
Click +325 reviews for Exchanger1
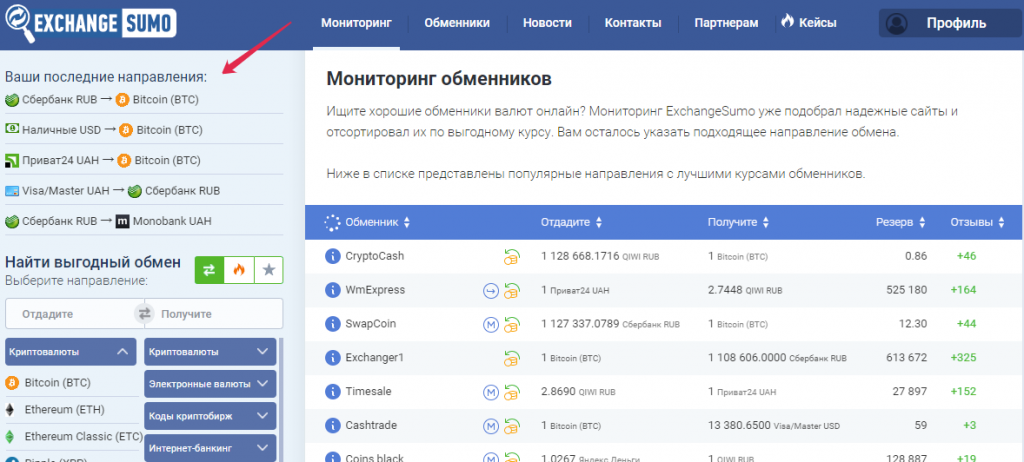click(x=963, y=357)
